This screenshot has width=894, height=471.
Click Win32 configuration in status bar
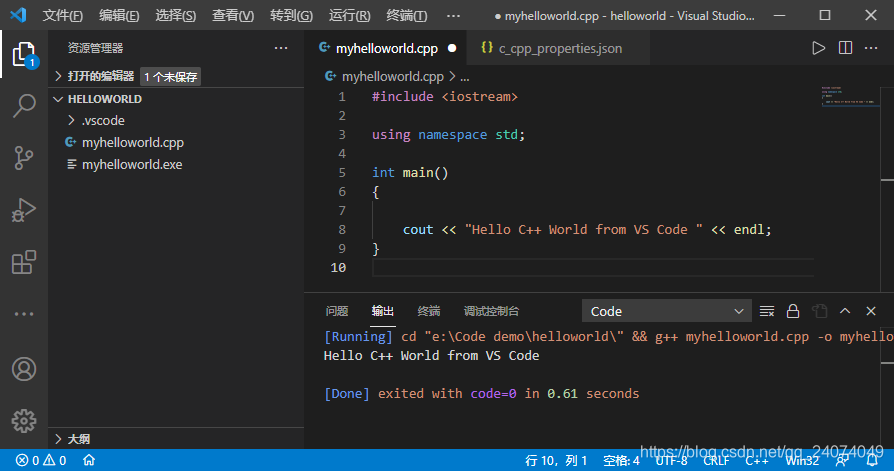coord(802,460)
